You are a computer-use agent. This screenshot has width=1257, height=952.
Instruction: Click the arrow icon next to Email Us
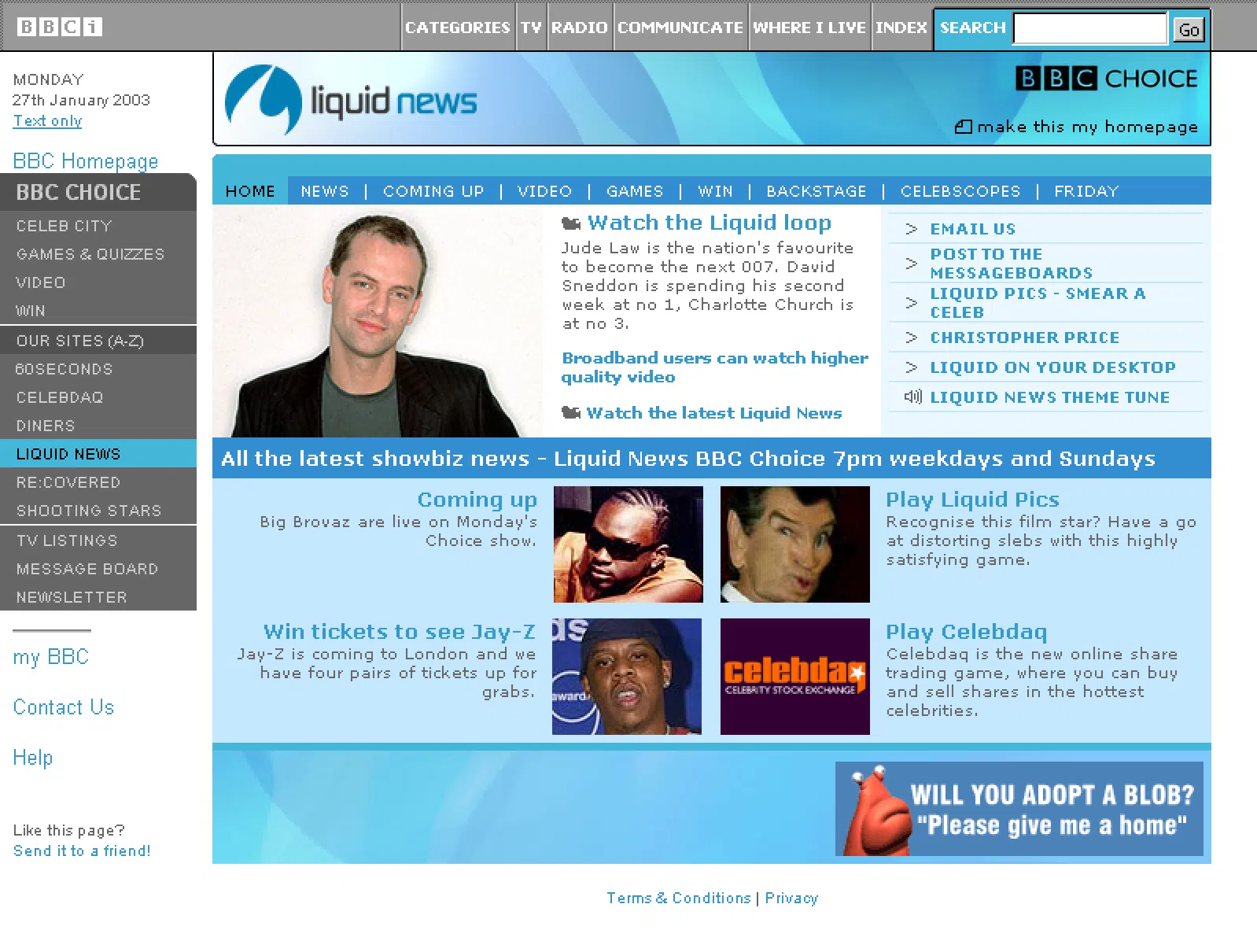point(911,229)
